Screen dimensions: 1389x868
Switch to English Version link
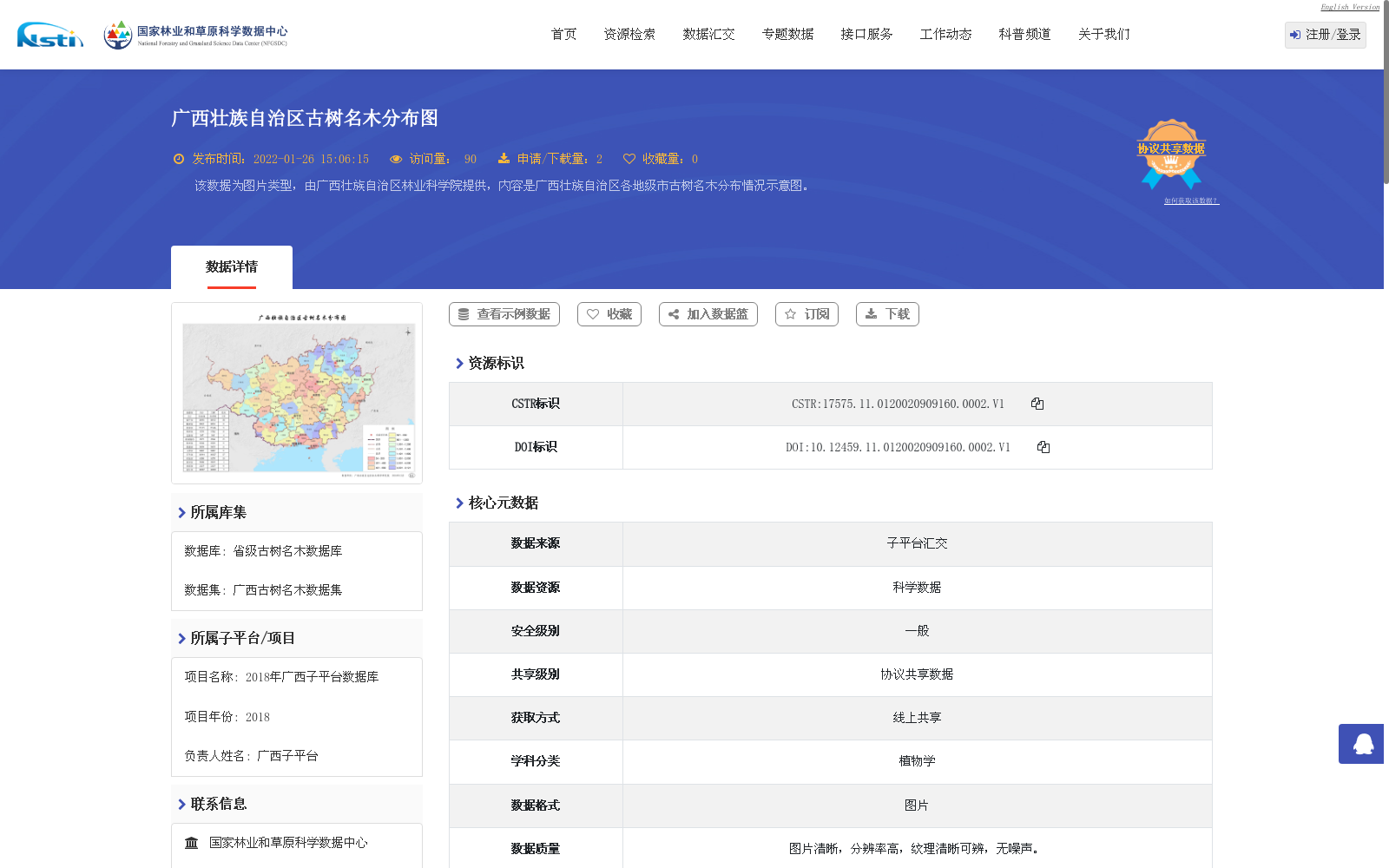click(1350, 7)
